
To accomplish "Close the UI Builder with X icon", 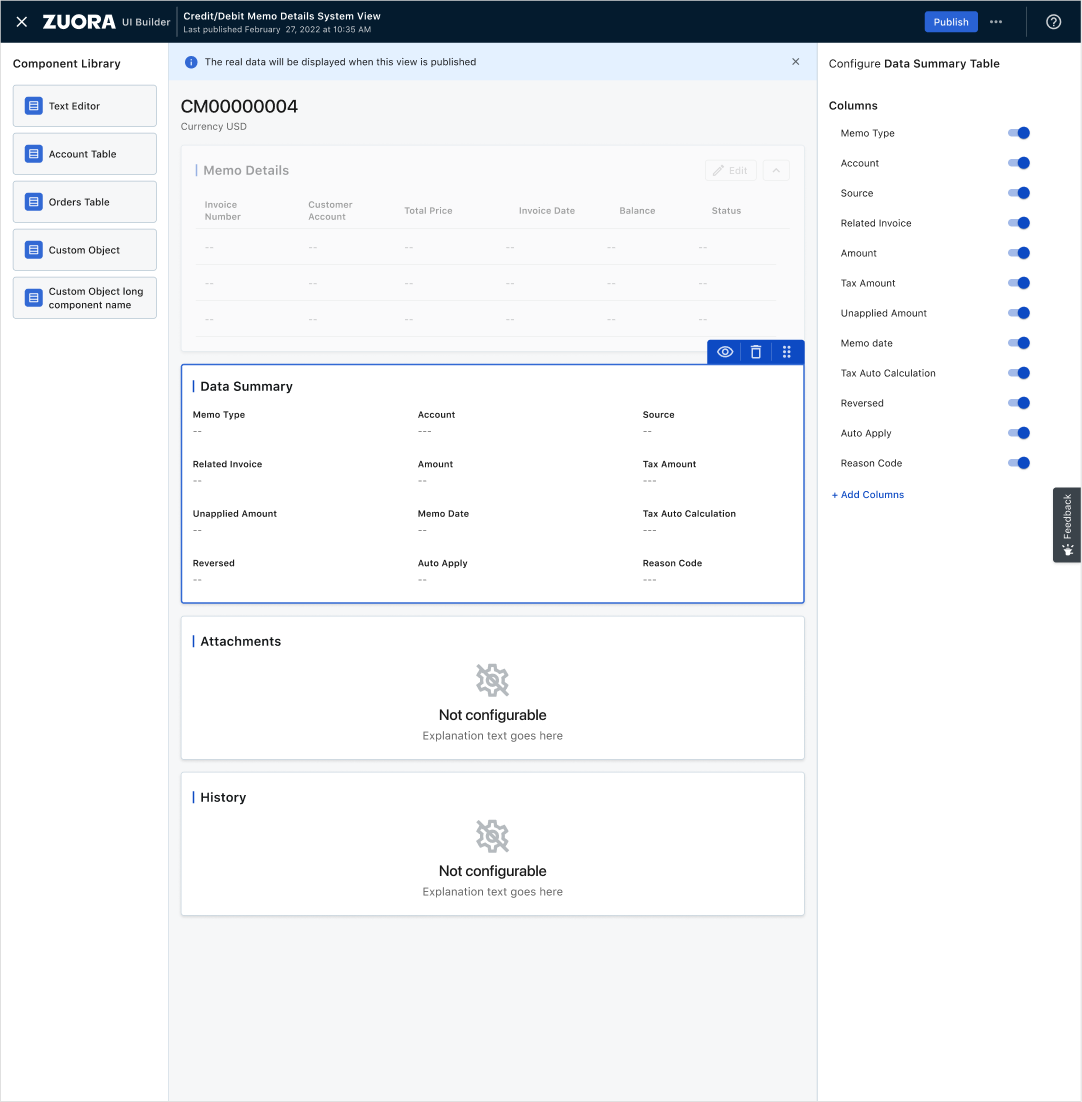I will coord(22,22).
